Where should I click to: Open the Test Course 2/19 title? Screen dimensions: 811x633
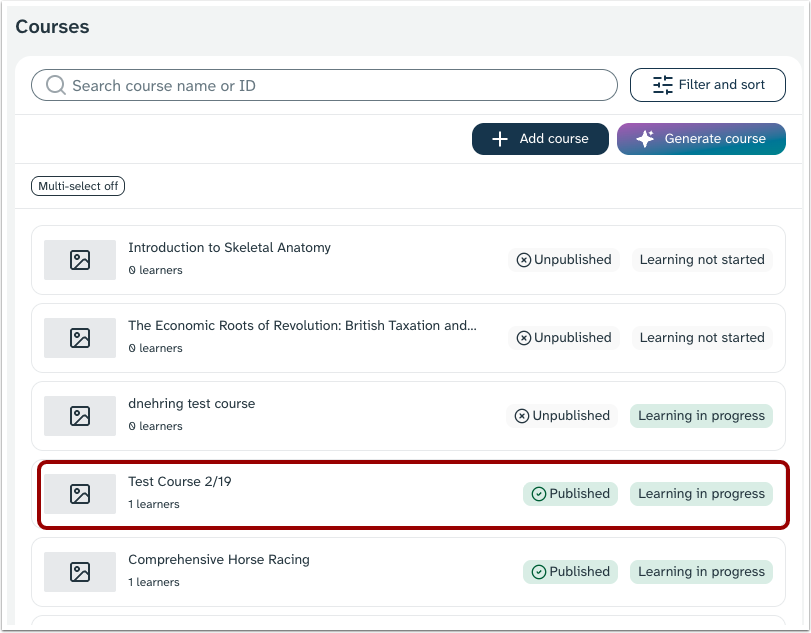click(179, 482)
